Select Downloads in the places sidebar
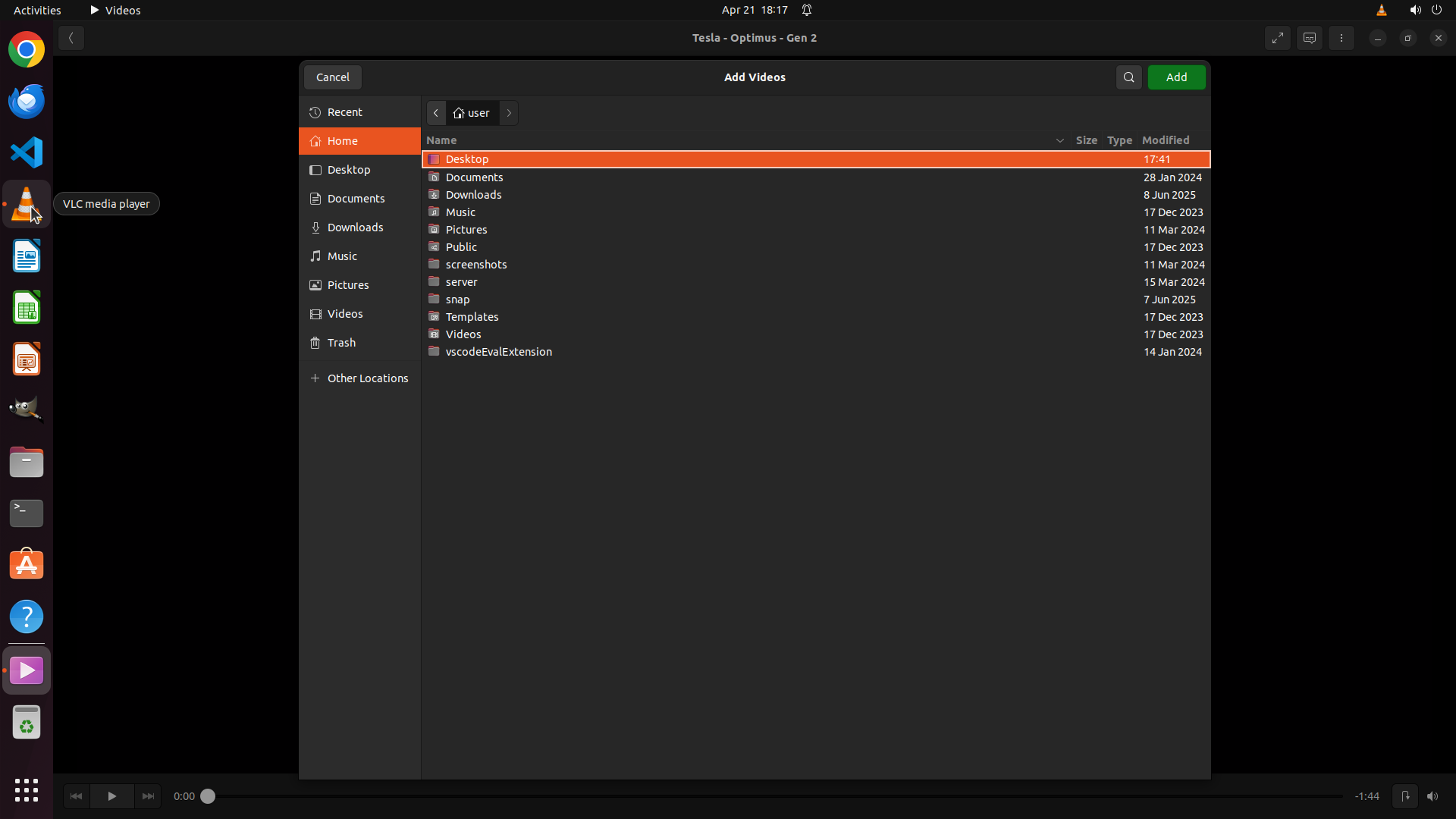The image size is (1456, 819). [x=355, y=227]
